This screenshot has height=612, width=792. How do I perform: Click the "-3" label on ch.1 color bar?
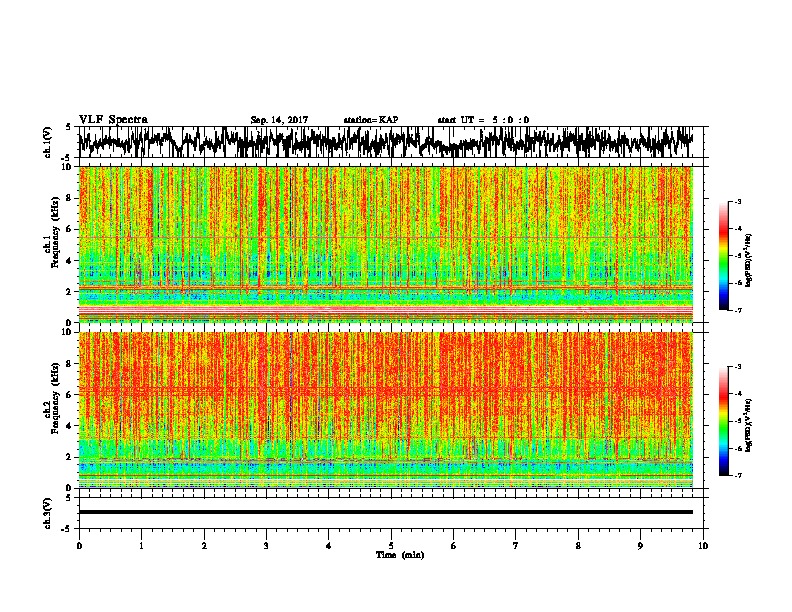(738, 202)
